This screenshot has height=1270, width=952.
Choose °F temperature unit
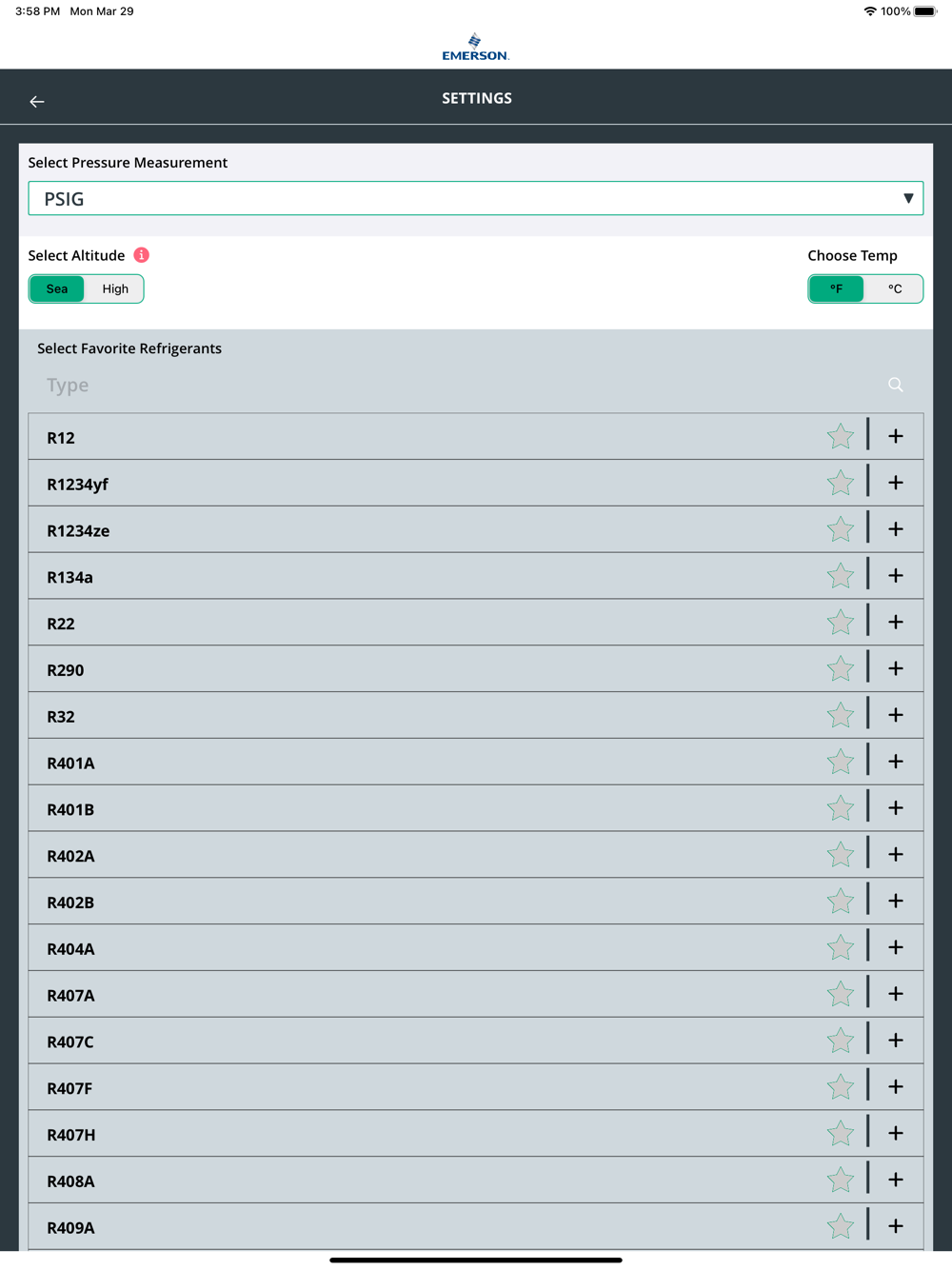tap(836, 288)
